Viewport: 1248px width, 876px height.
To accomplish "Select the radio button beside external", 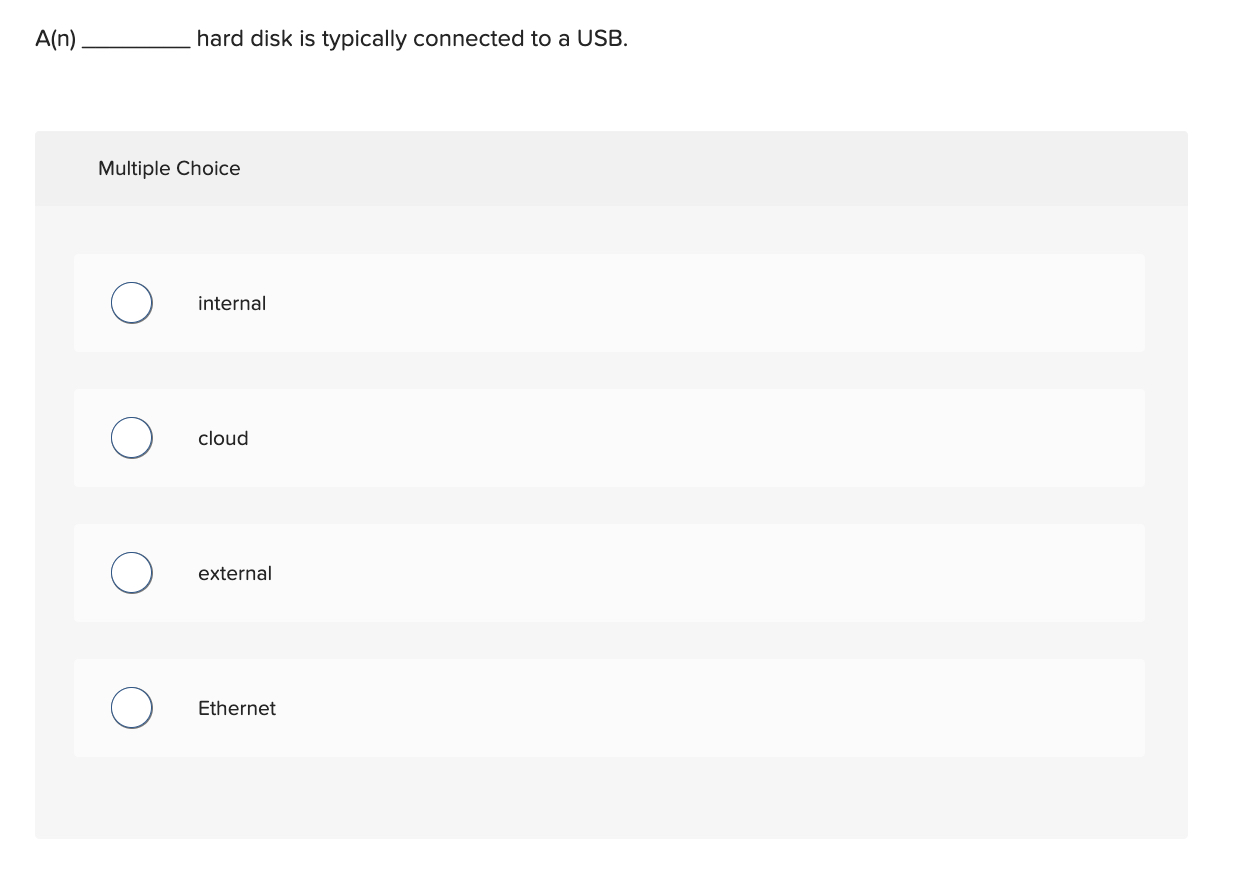I will point(131,572).
